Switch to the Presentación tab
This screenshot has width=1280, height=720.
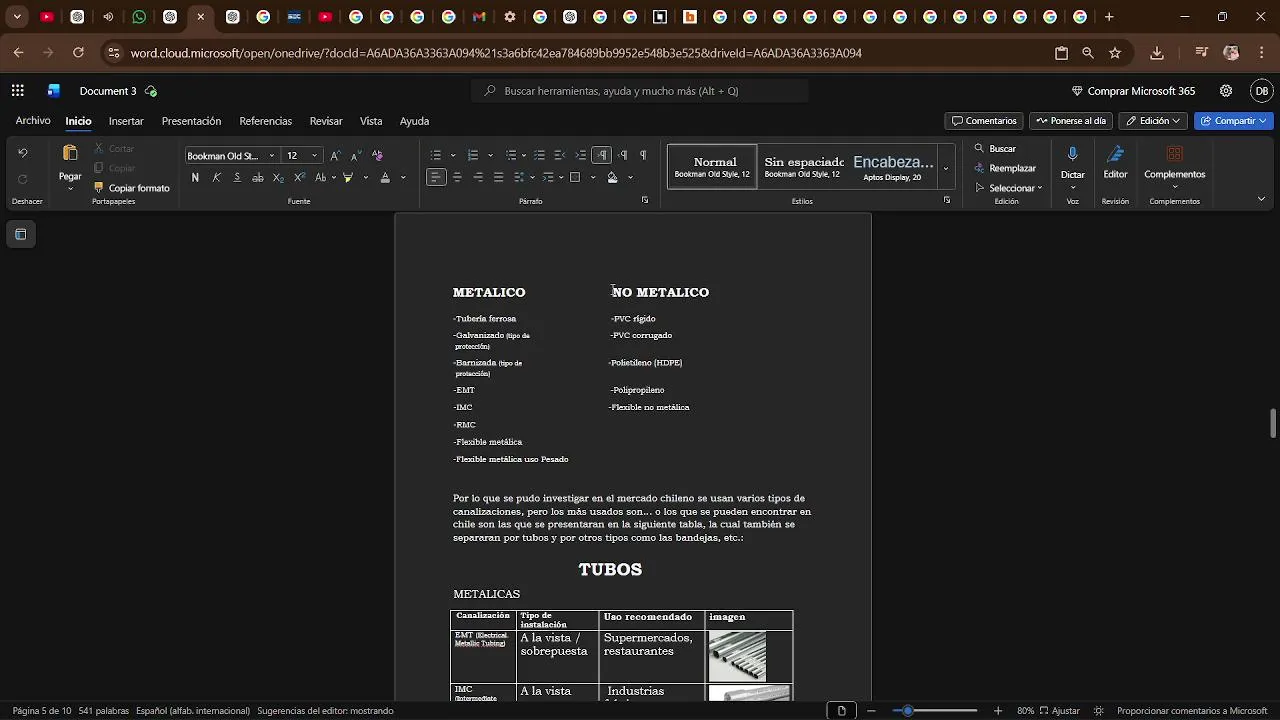coord(191,121)
